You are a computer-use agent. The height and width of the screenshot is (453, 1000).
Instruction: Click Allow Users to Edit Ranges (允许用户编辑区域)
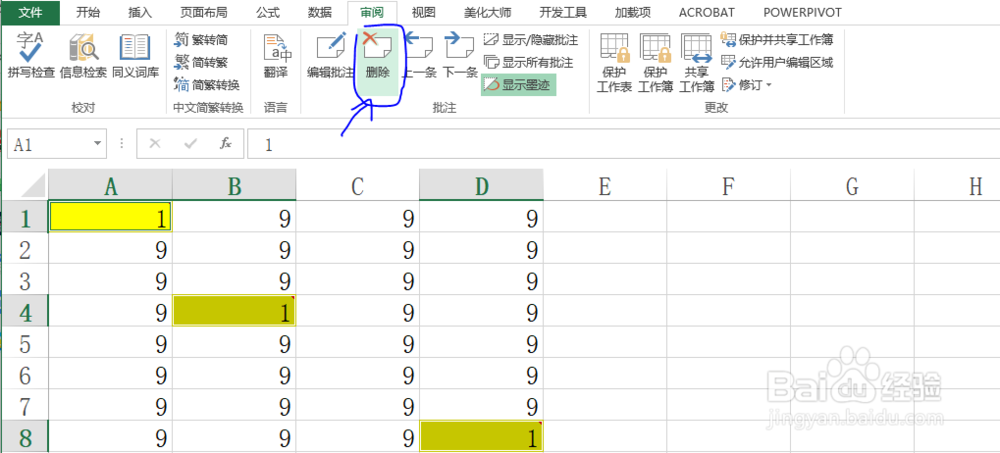[x=777, y=63]
